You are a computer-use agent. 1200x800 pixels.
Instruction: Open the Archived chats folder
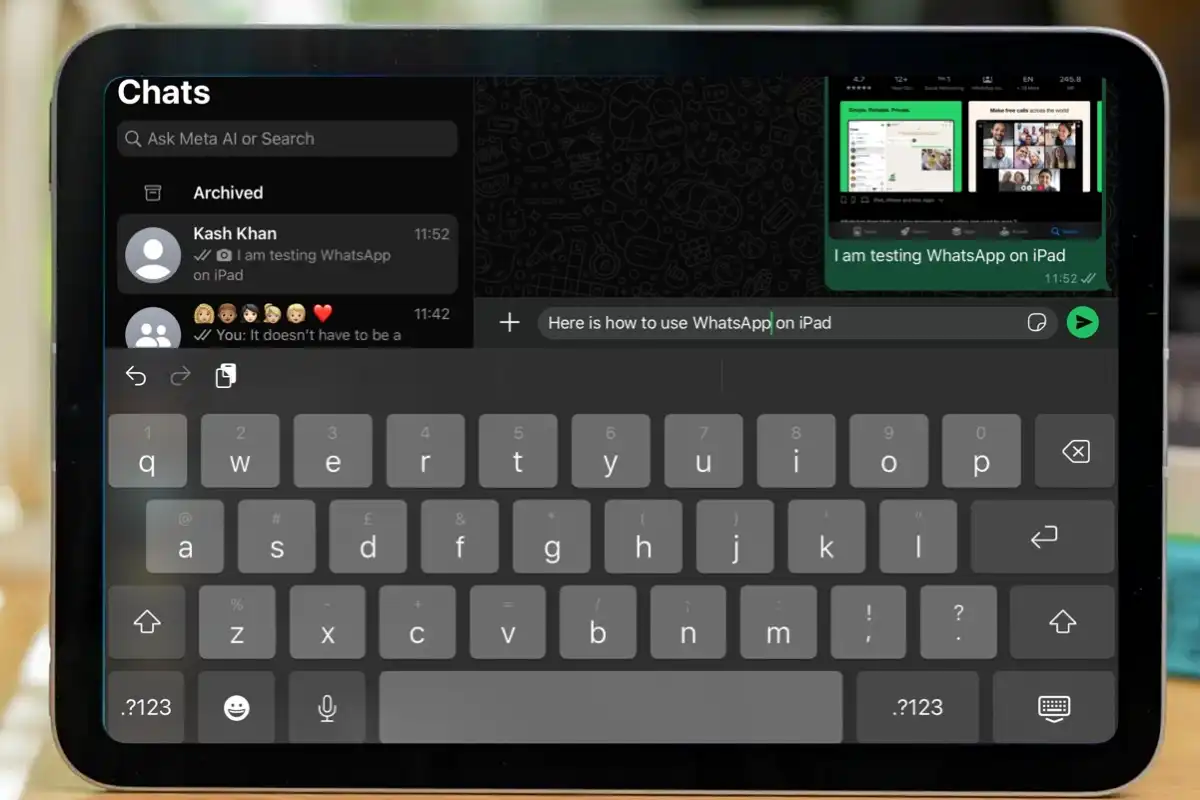point(228,193)
